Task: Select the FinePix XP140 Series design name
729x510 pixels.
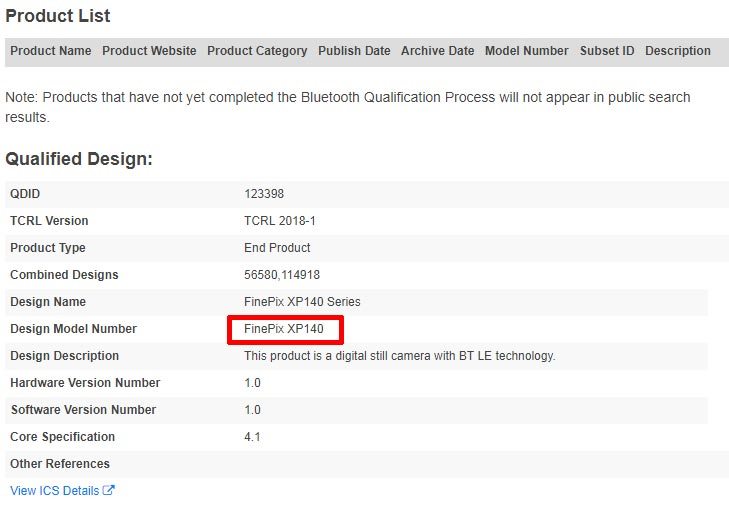Action: [x=302, y=302]
